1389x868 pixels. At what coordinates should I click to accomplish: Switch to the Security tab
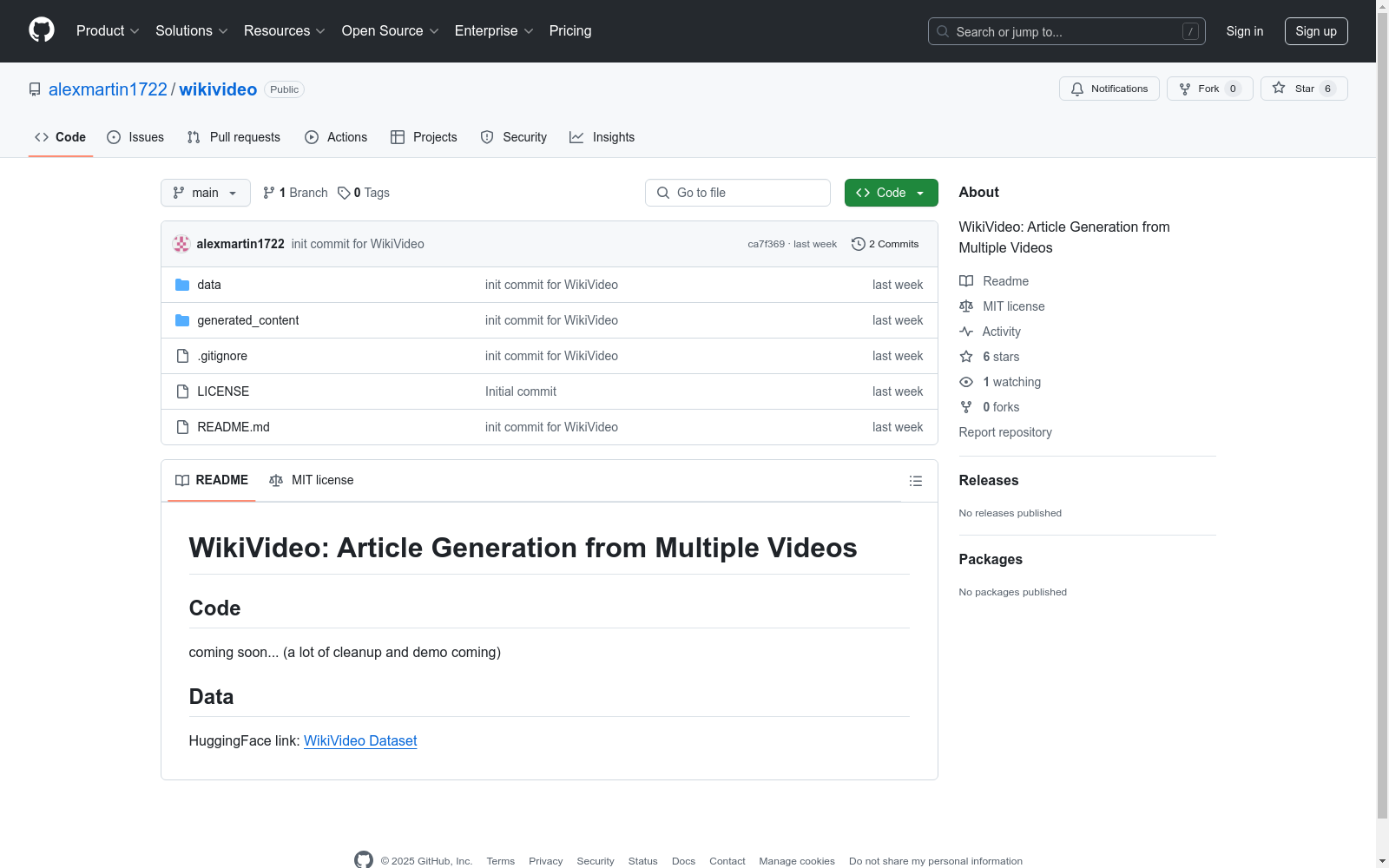514,137
